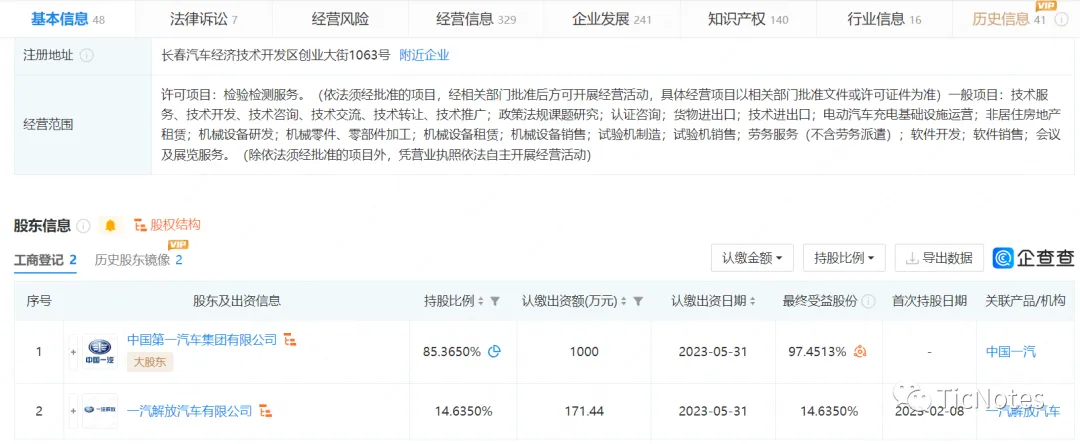Open the 认缴金额 dropdown
The image size is (1080, 444).
coord(752,258)
